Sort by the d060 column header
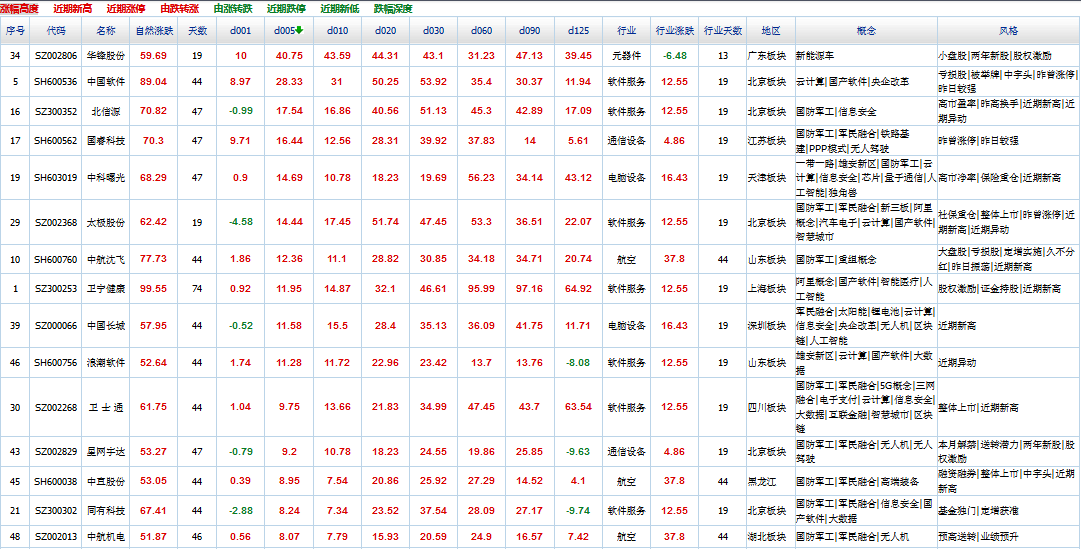 click(x=482, y=31)
